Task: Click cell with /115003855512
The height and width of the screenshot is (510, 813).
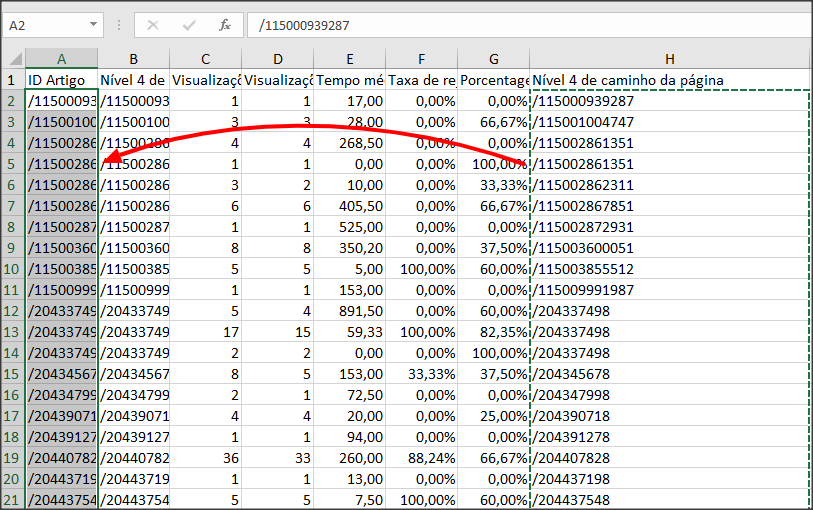Action: coord(670,269)
